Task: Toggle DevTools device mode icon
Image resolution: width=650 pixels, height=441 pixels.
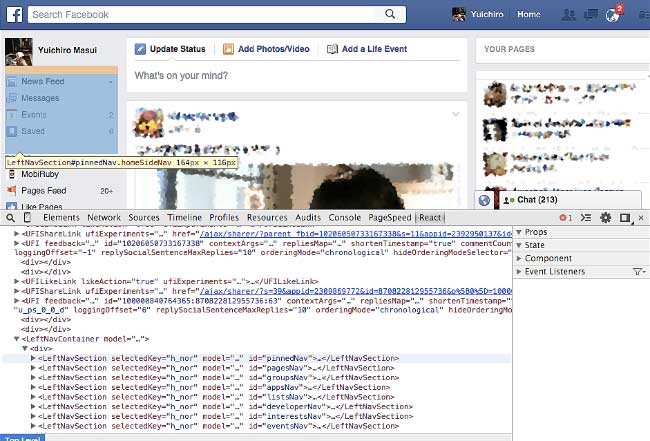Action: point(27,218)
